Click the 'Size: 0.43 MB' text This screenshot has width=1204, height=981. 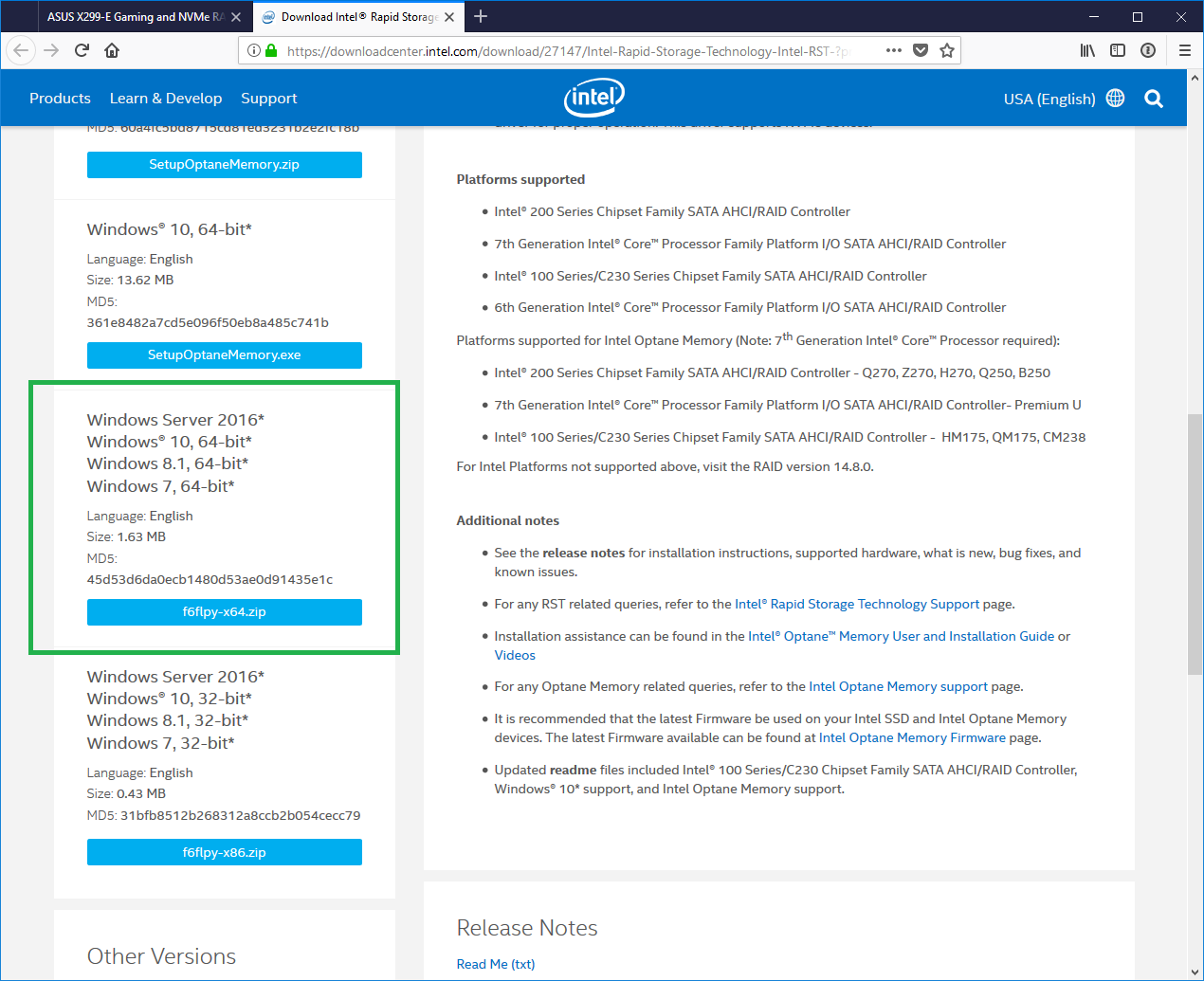tap(126, 793)
